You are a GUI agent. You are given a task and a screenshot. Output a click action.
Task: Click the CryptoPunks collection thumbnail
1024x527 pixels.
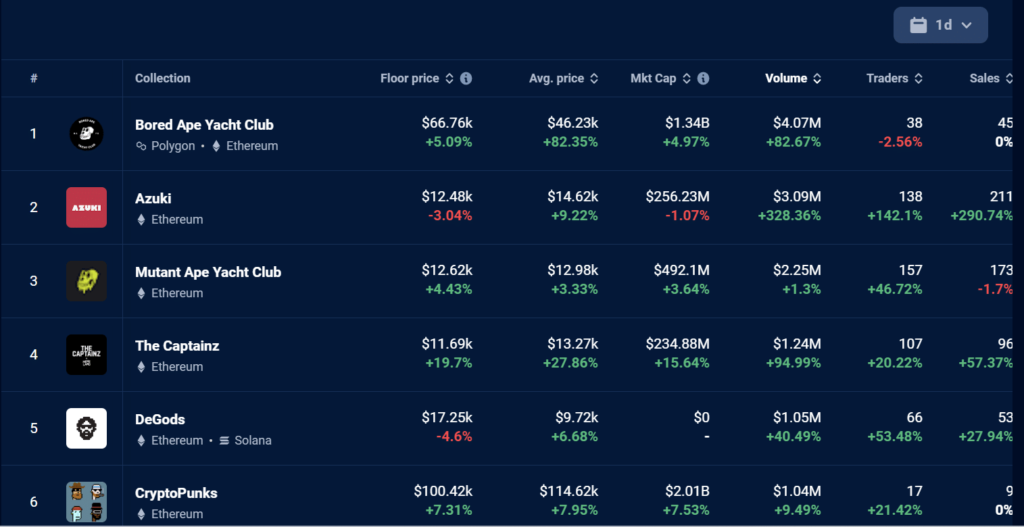pos(86,501)
